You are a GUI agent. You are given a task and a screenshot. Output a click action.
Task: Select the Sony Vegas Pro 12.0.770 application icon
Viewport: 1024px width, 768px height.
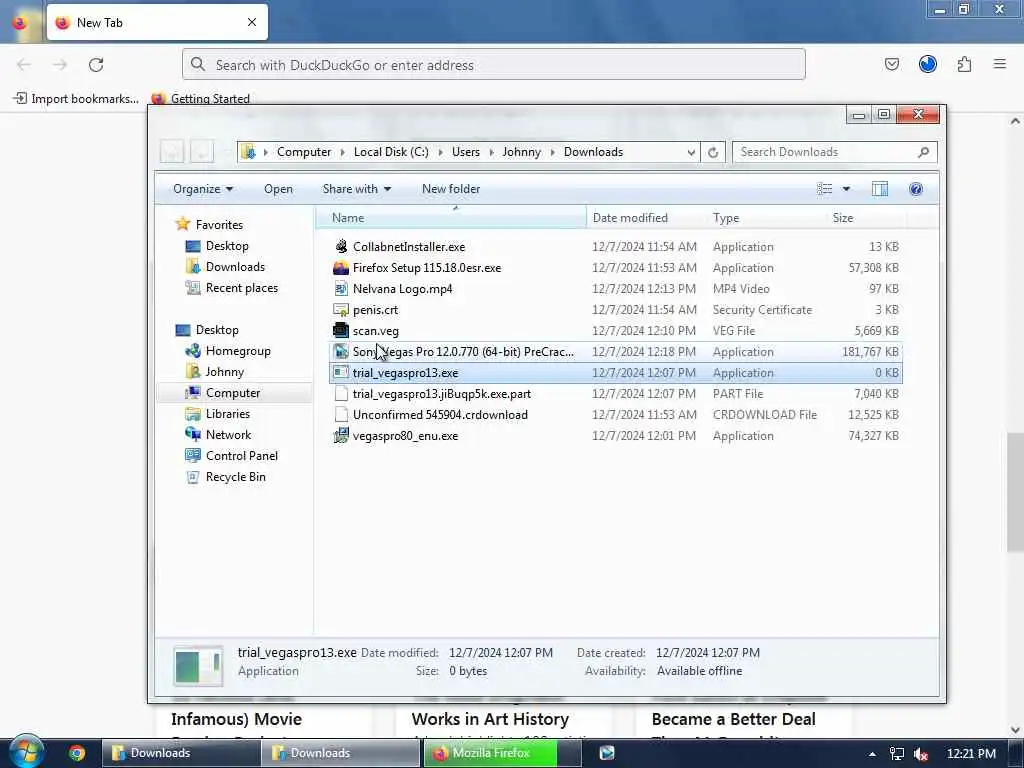[x=341, y=351]
